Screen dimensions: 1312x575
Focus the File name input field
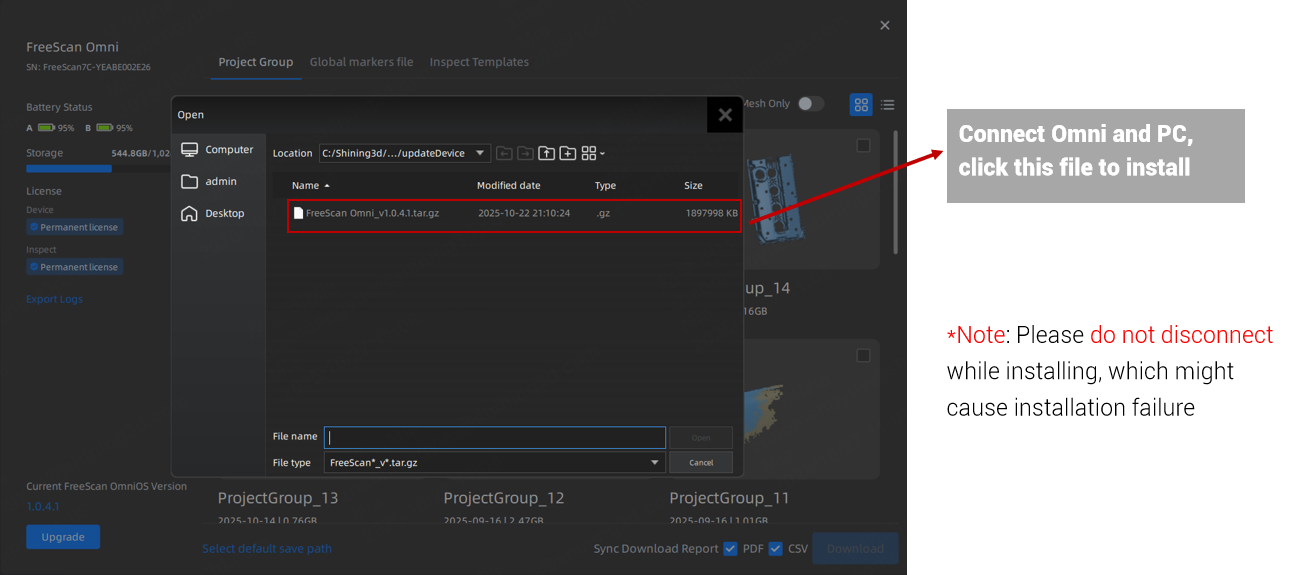pyautogui.click(x=495, y=437)
